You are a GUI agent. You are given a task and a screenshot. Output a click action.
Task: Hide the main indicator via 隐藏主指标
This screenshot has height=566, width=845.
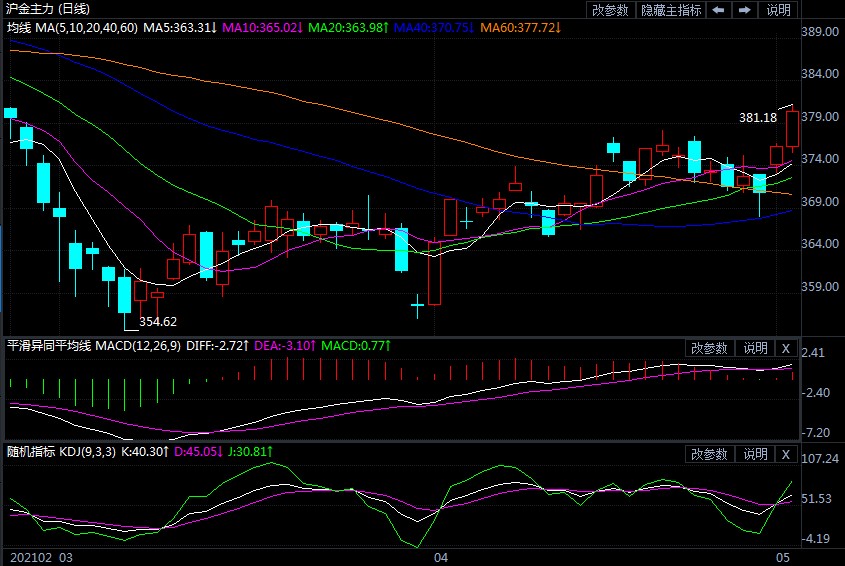click(670, 10)
